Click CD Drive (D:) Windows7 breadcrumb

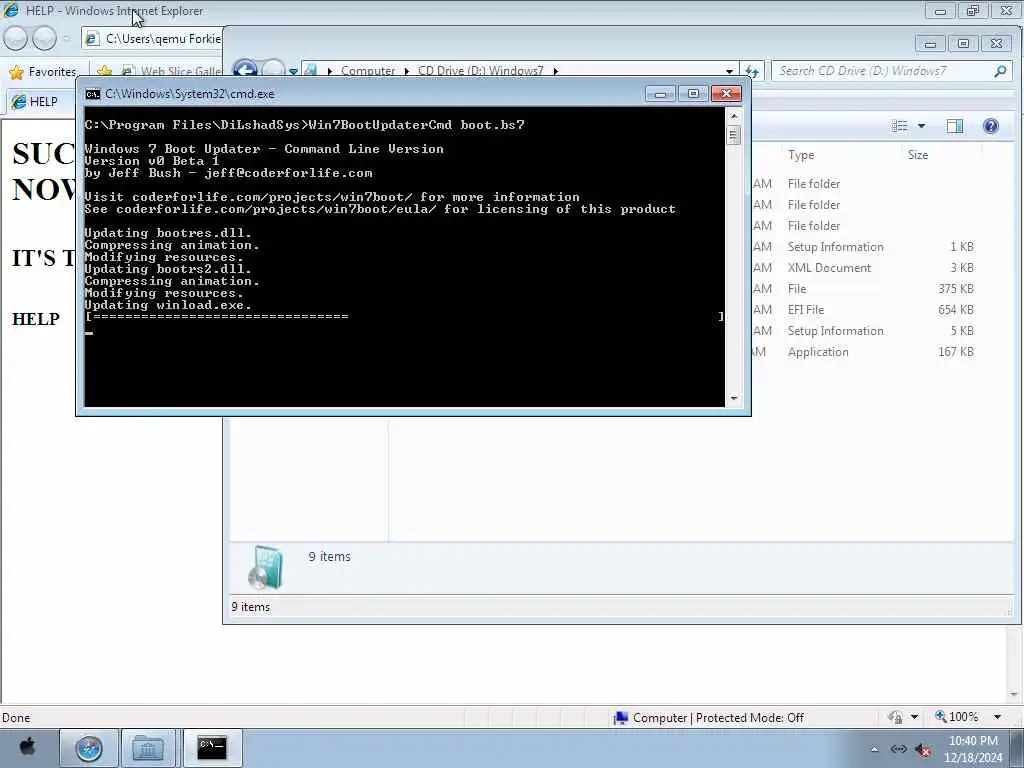480,71
